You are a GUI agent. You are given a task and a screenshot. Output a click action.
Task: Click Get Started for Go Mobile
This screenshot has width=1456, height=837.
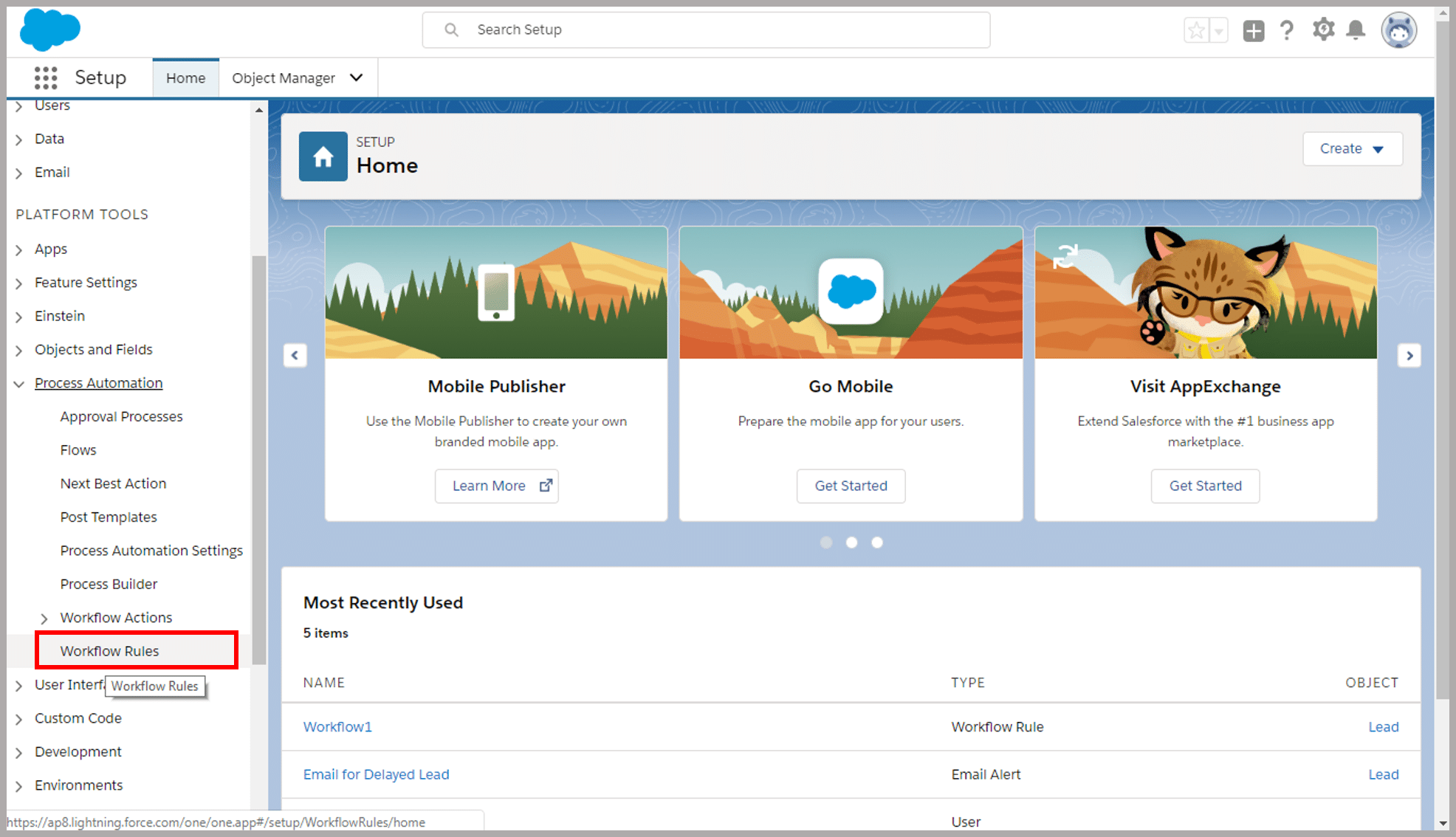[x=851, y=485]
